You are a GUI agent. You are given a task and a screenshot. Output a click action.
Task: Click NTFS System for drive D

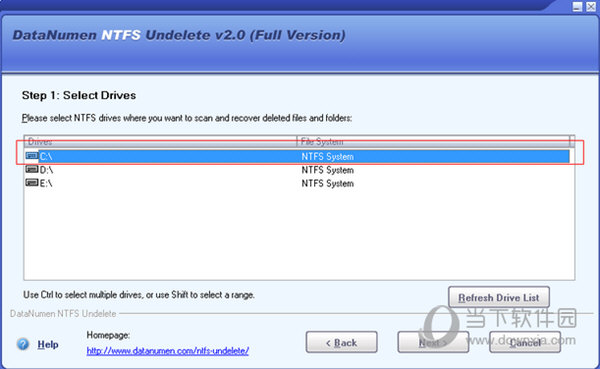pos(327,170)
